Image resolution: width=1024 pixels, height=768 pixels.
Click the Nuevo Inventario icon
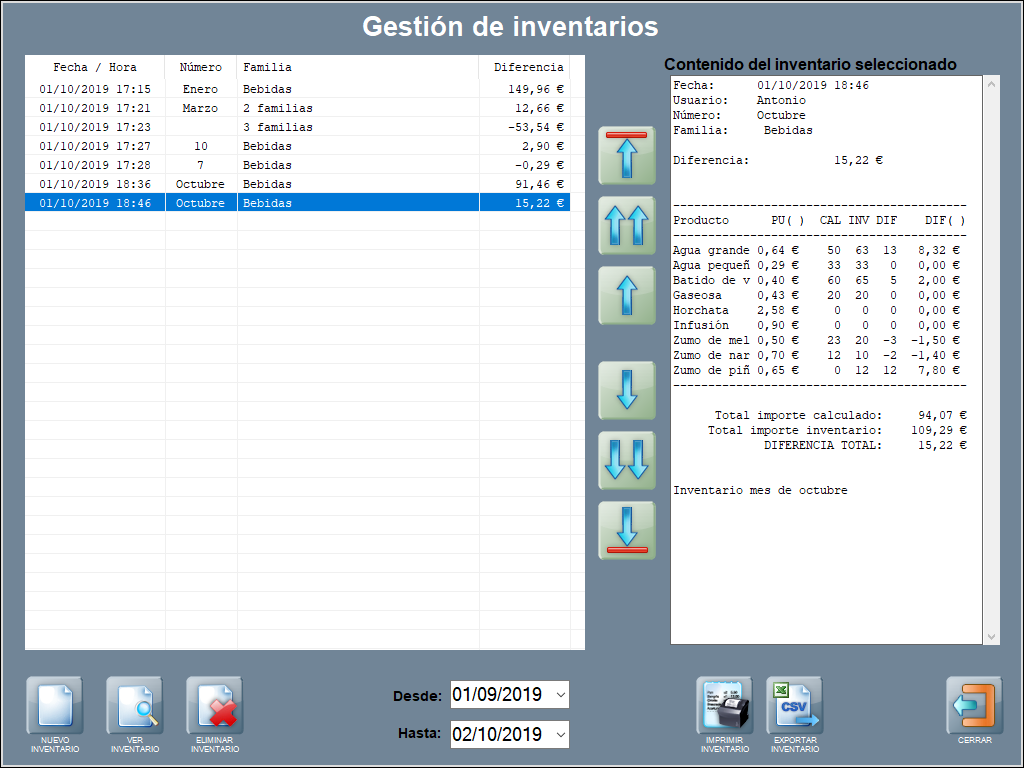54,706
